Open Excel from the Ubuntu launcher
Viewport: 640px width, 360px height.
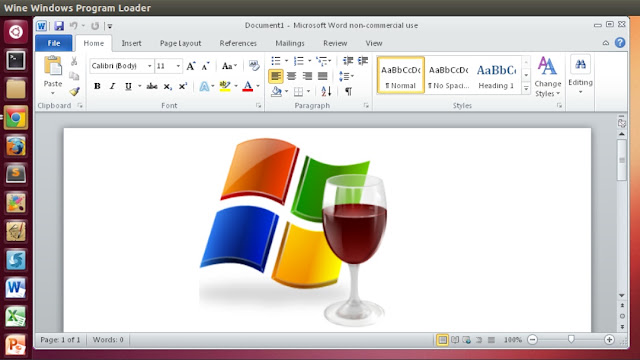(16, 317)
